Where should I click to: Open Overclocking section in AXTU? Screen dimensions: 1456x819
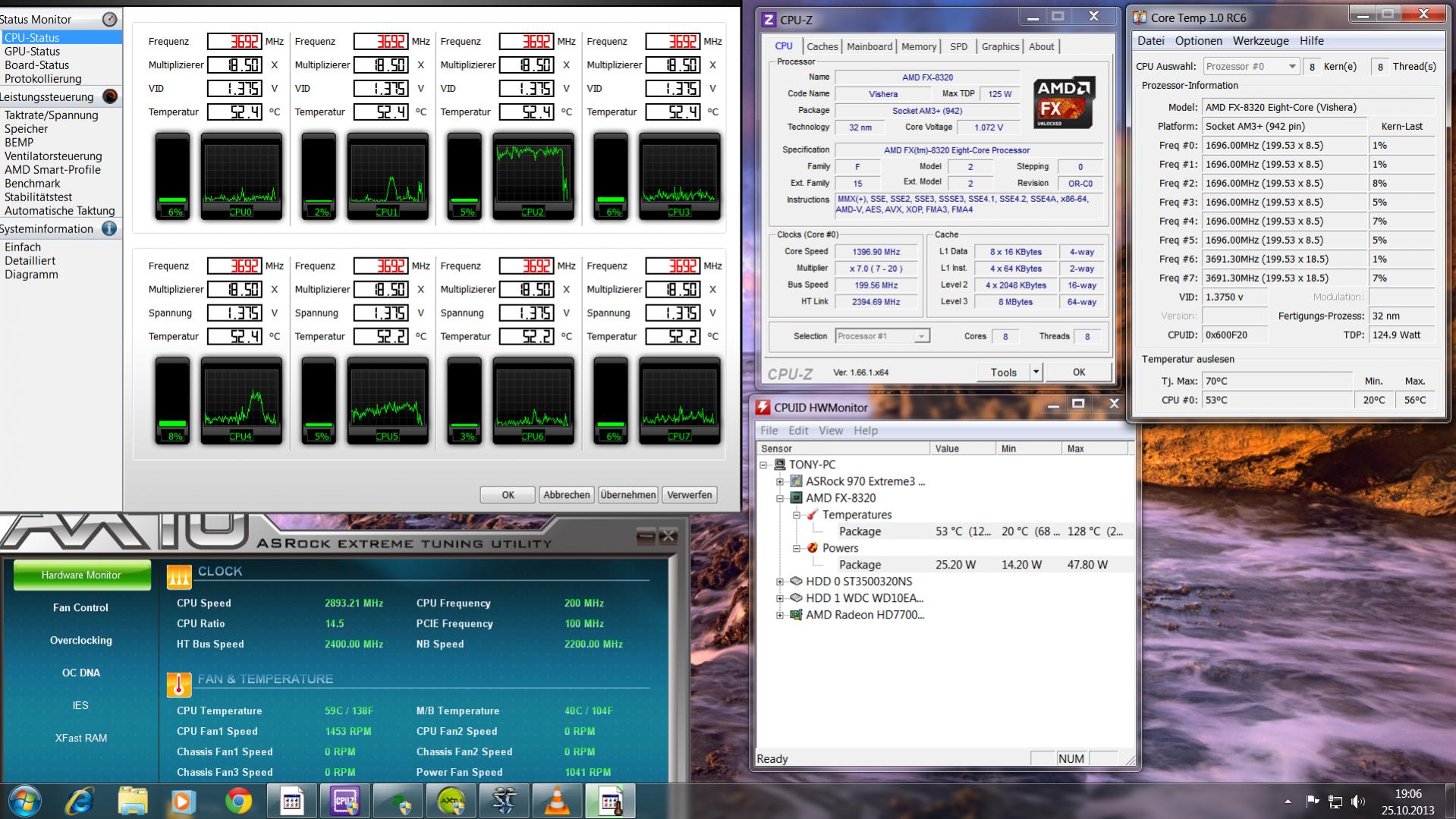(80, 640)
